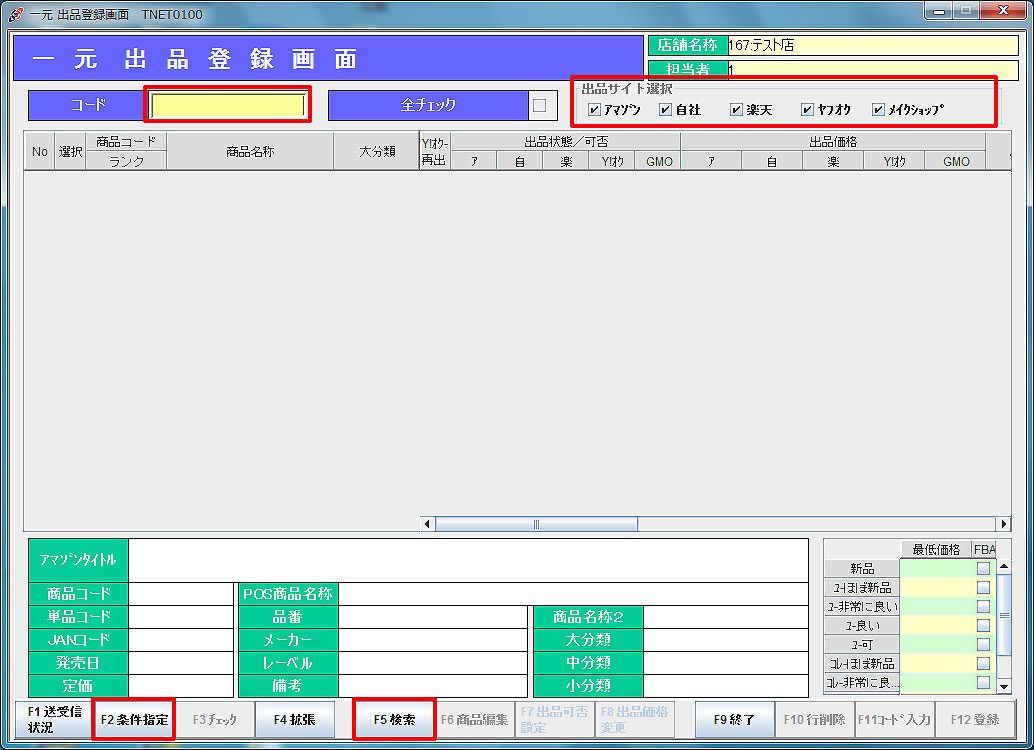Click the right arrow of horizontal scrollbar
This screenshot has width=1034, height=750.
[x=1003, y=524]
